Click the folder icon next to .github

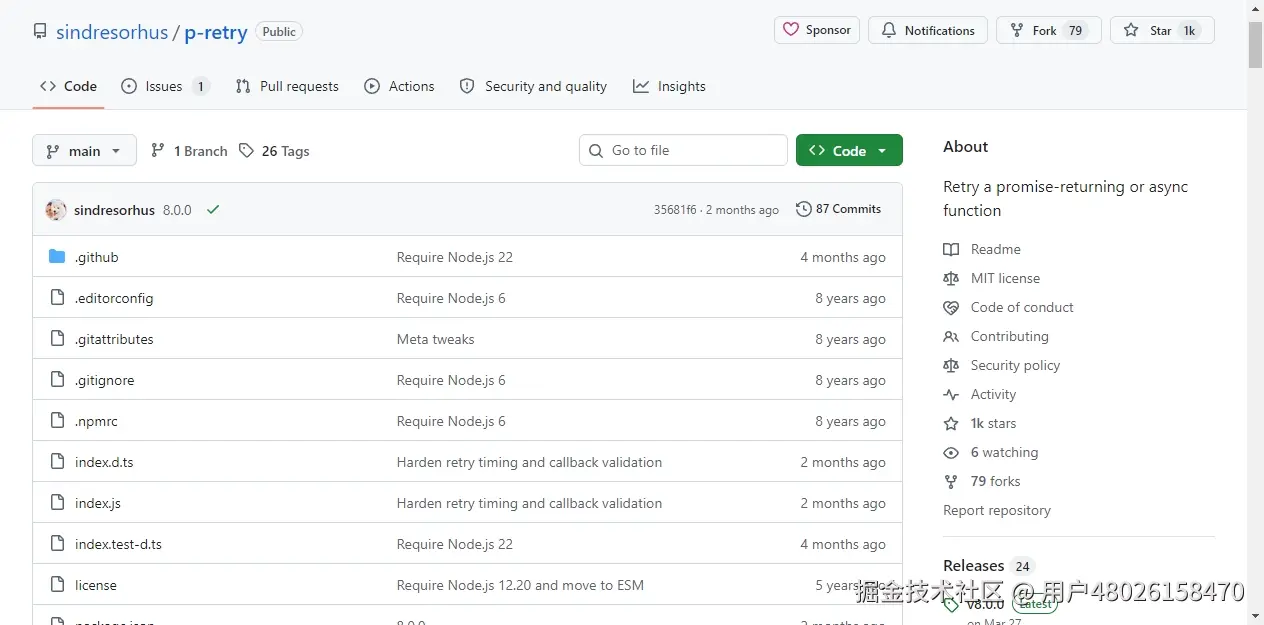tap(57, 257)
